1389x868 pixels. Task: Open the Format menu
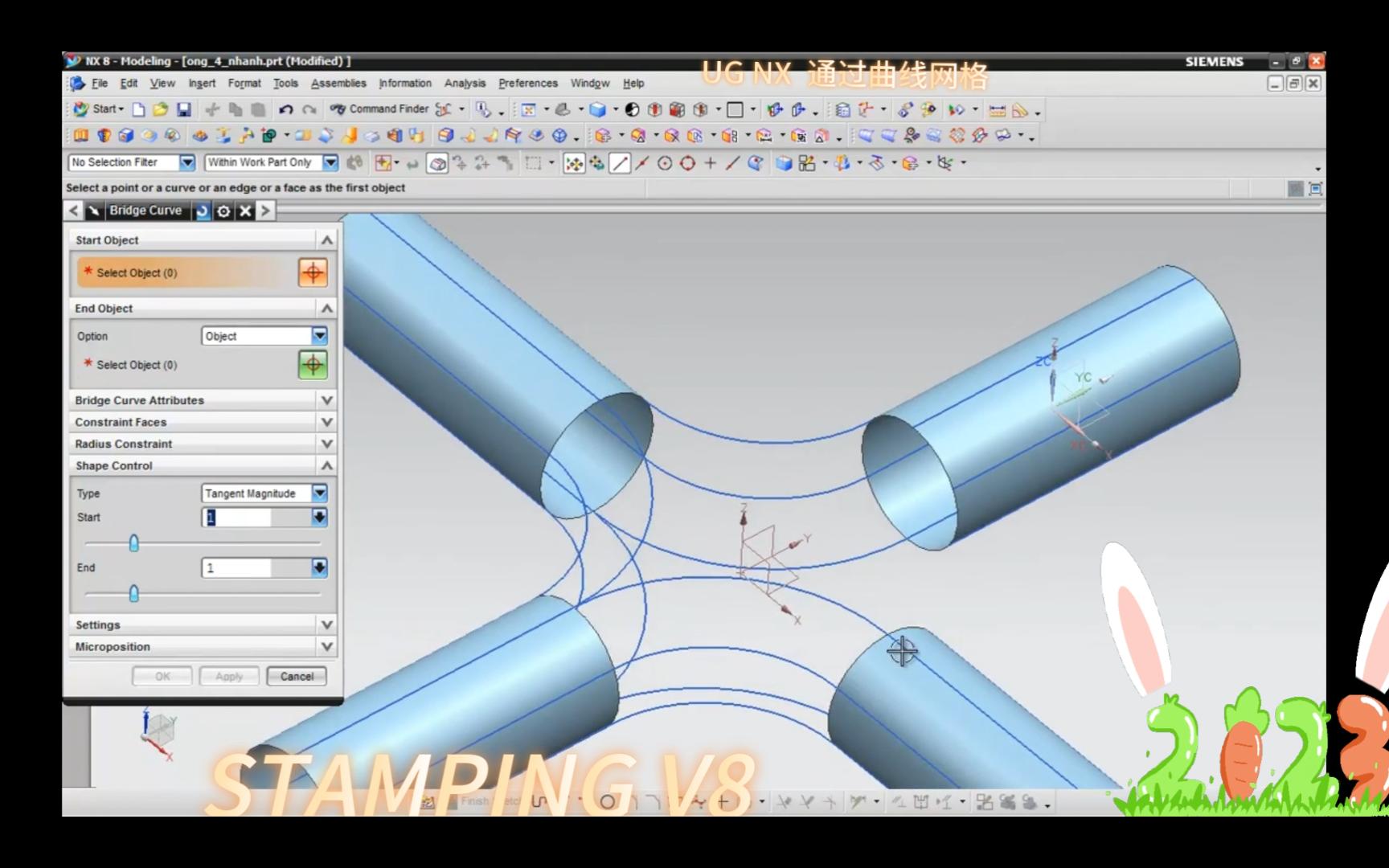[x=244, y=83]
